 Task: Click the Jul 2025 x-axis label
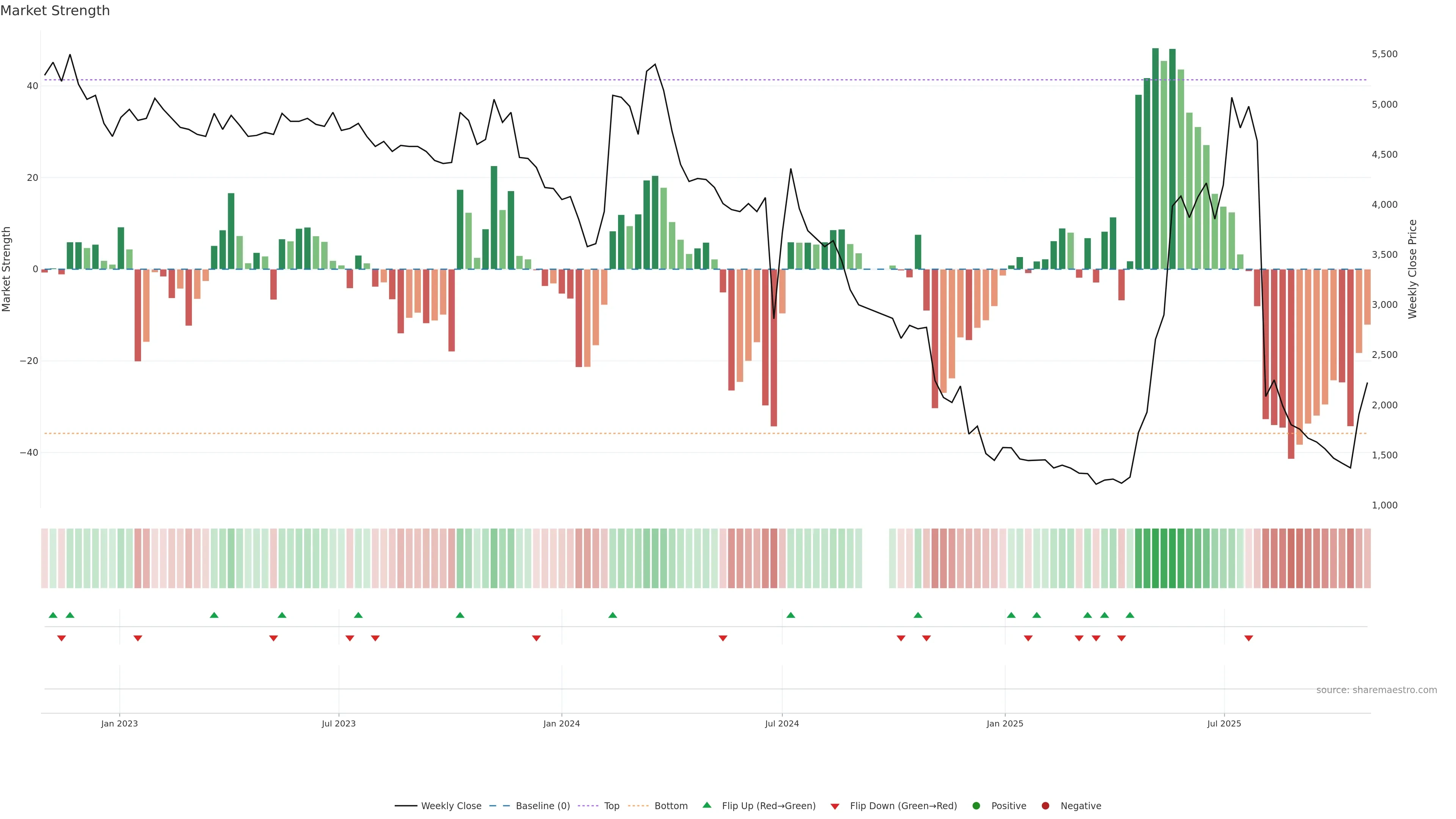tap(1224, 723)
